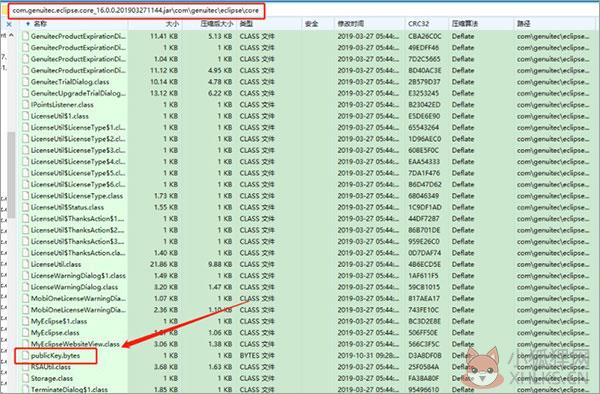600x394 pixels.
Task: Click the 3.20 KB size cell
Action: pos(166,287)
